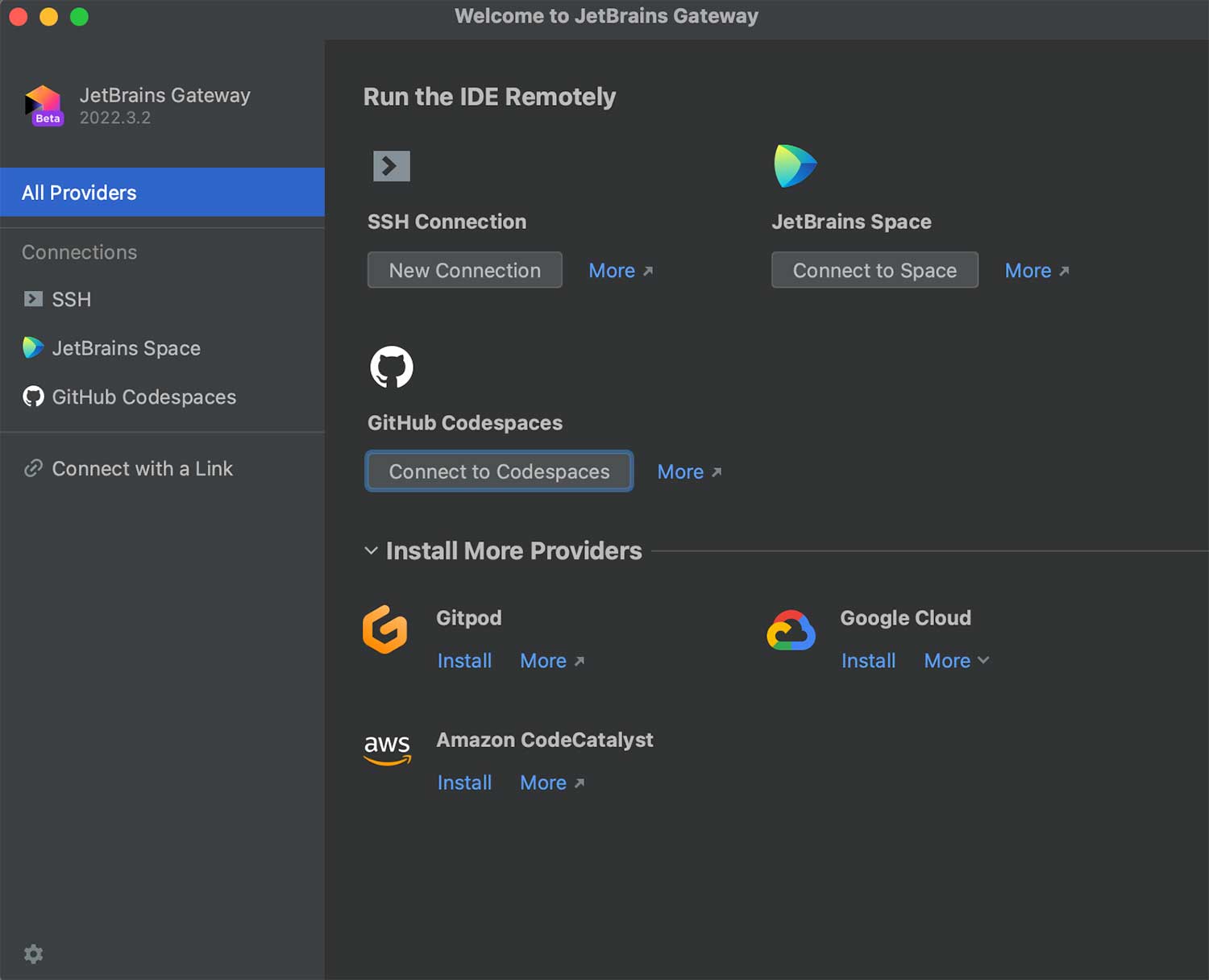Viewport: 1209px width, 980px height.
Task: Click the Gitpod logo
Action: (385, 629)
